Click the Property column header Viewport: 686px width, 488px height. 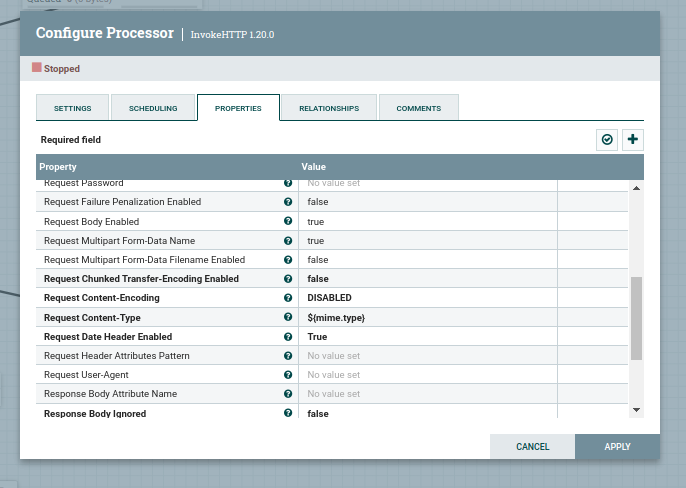tap(58, 167)
